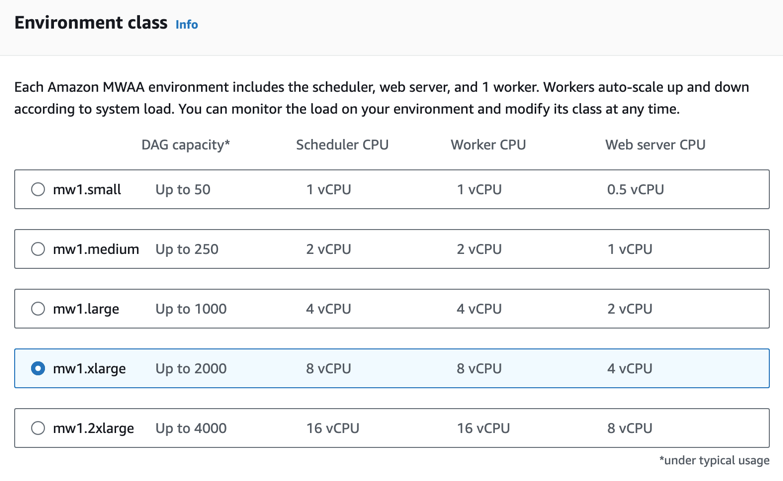The height and width of the screenshot is (481, 783).
Task: Click the mw1.medium class name label
Action: pyautogui.click(x=96, y=249)
